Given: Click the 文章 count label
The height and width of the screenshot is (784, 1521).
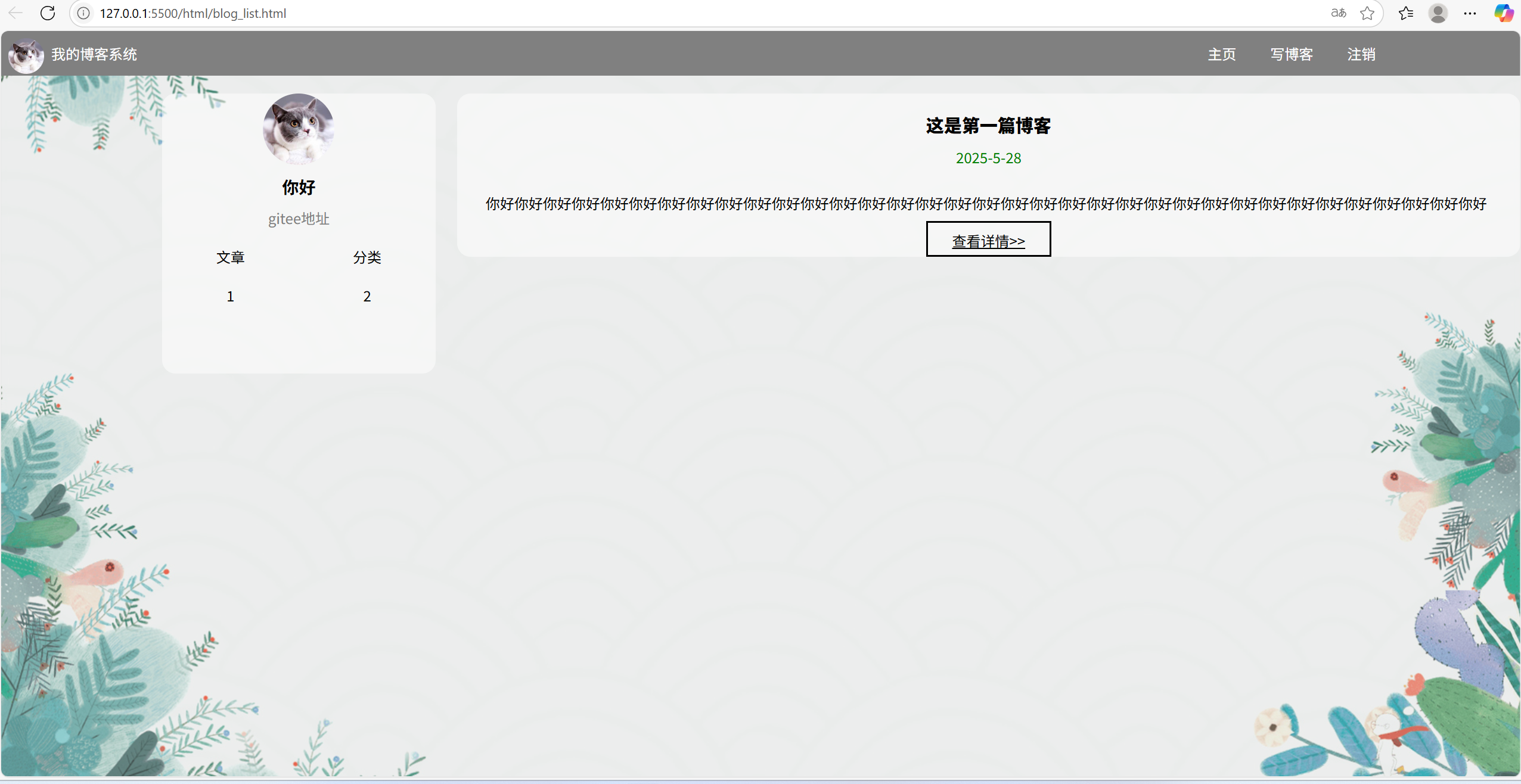Looking at the screenshot, I should 230,257.
